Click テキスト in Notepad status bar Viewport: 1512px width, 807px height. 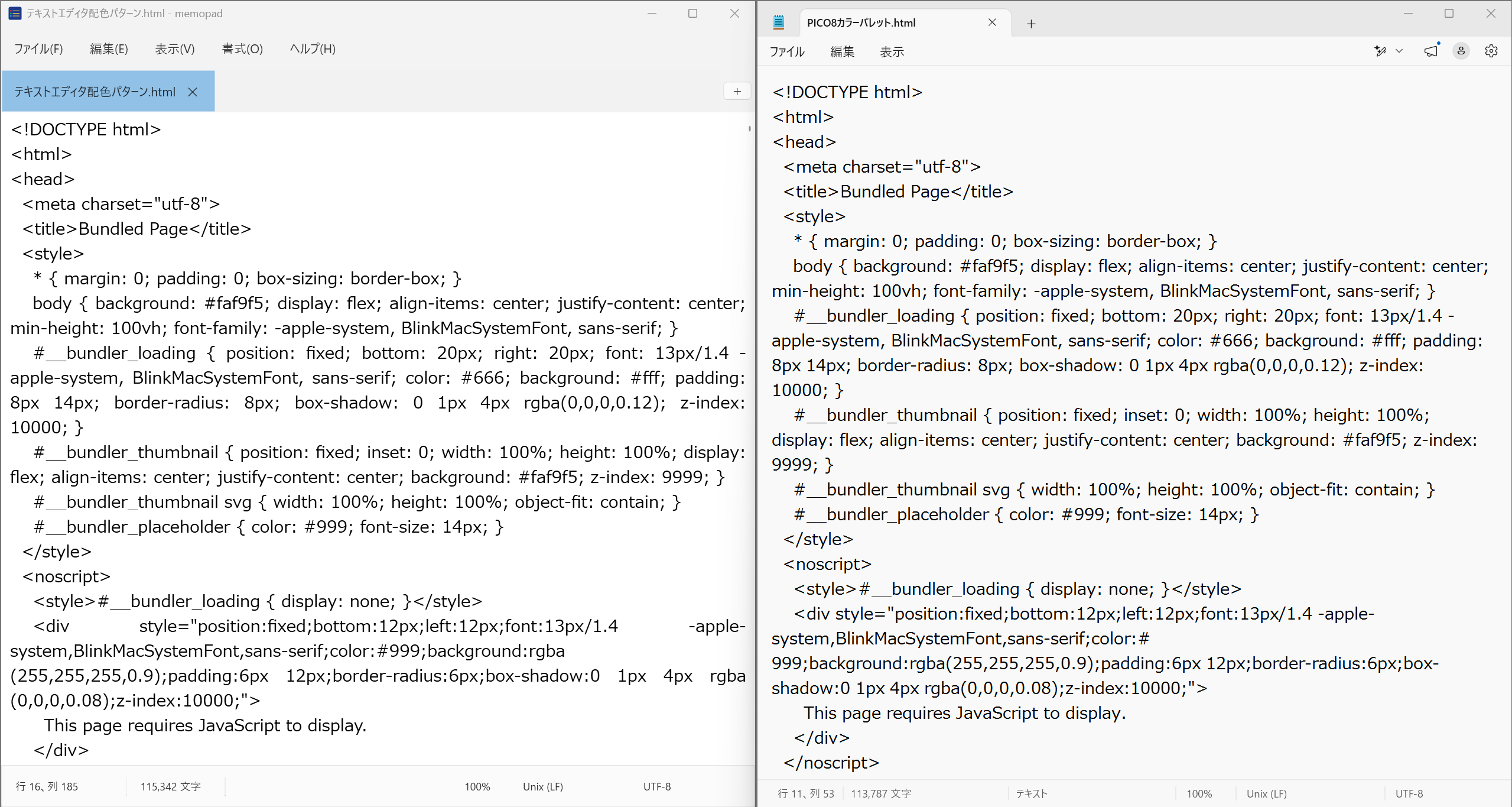pos(1032,793)
